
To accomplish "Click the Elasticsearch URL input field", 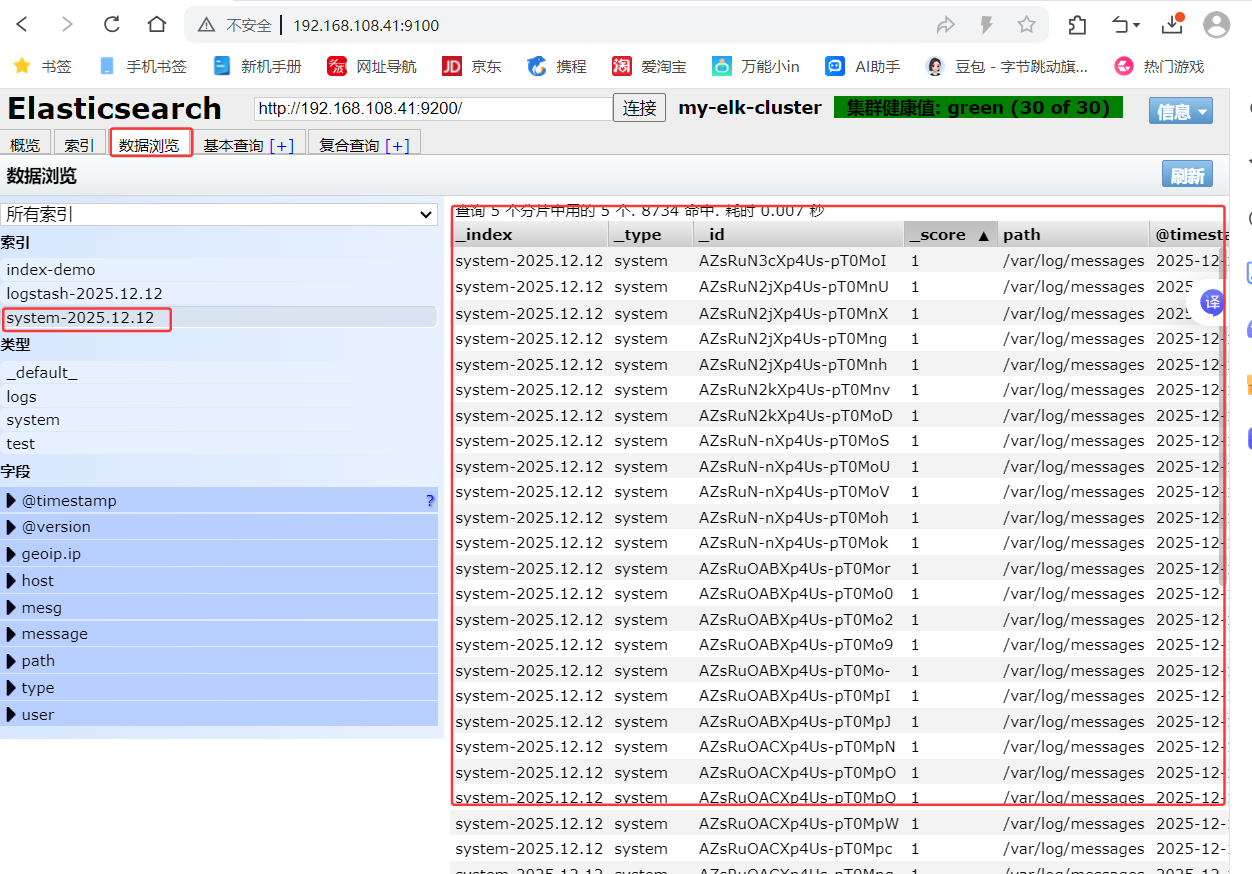I will (433, 108).
